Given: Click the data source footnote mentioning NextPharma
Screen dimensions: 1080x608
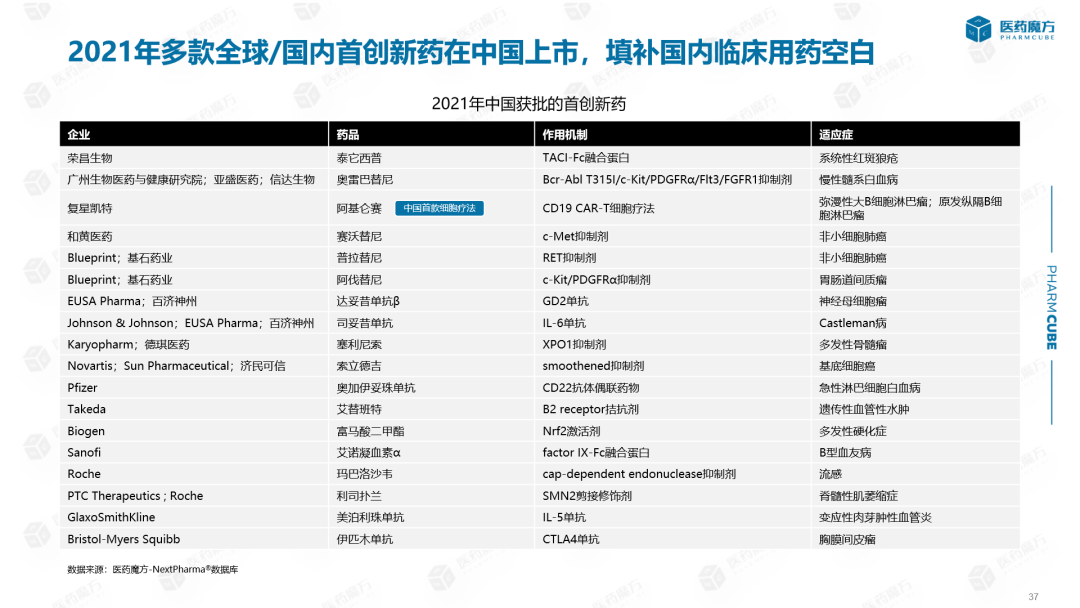Looking at the screenshot, I should 153,569.
